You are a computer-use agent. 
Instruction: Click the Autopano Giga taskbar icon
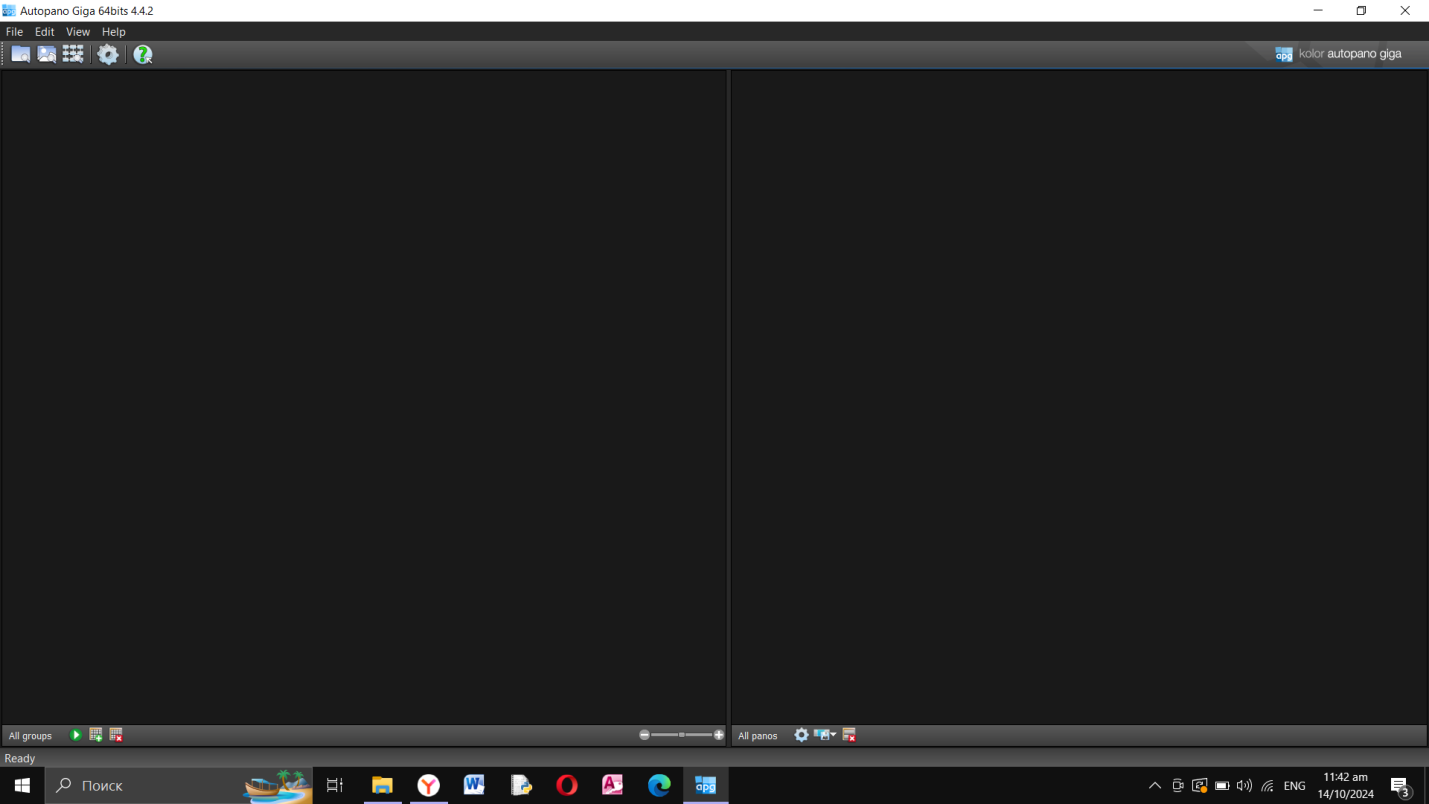click(x=706, y=786)
